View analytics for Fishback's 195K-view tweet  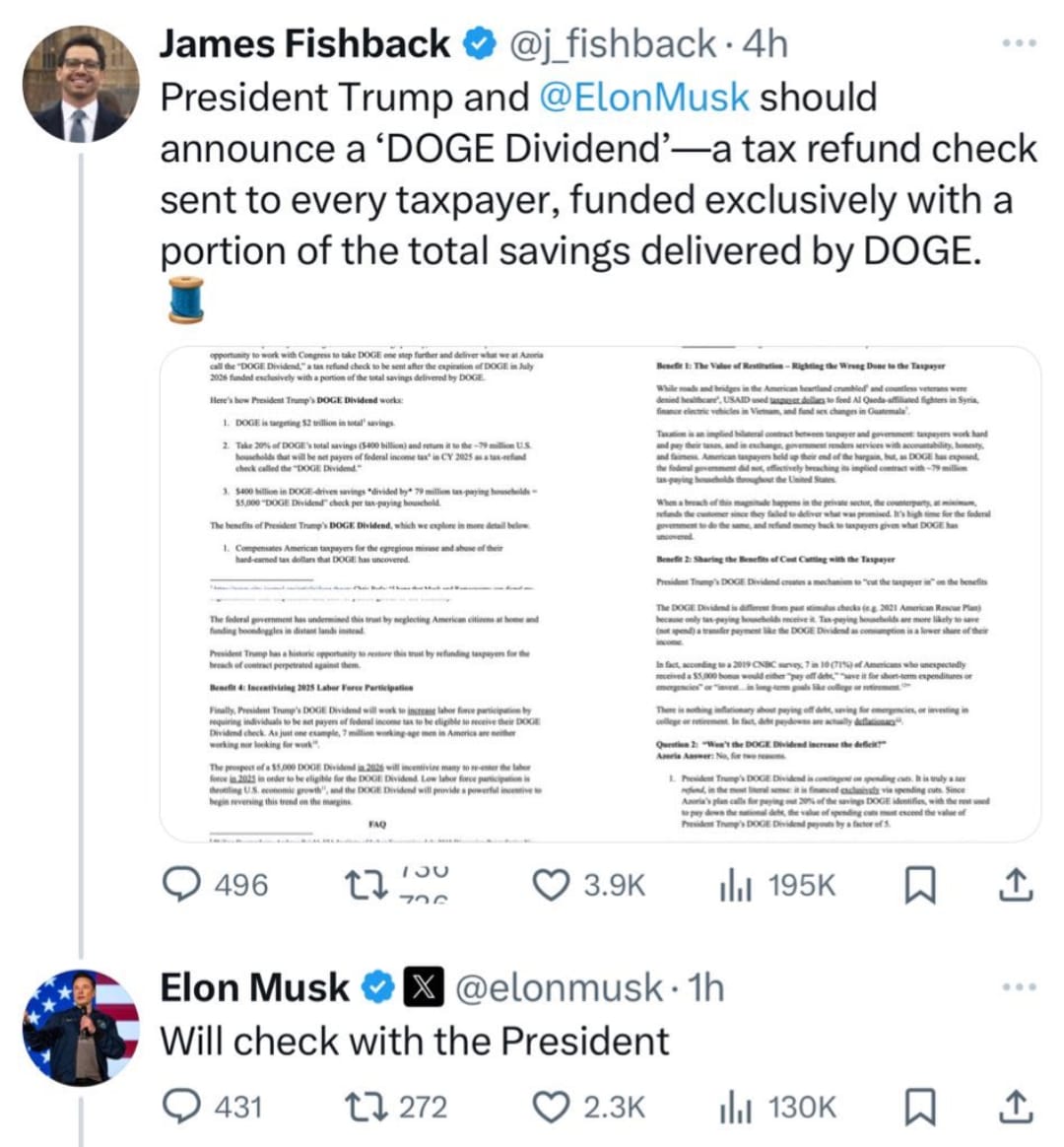(734, 885)
